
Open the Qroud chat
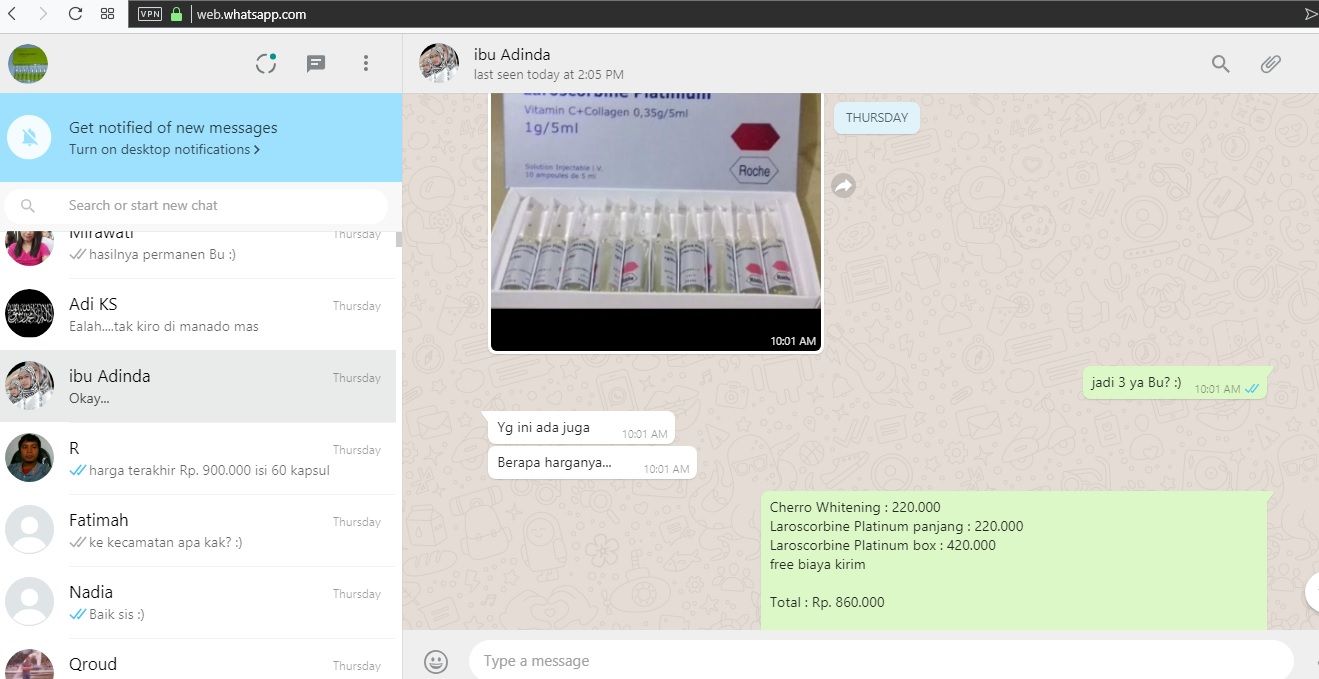[198, 660]
